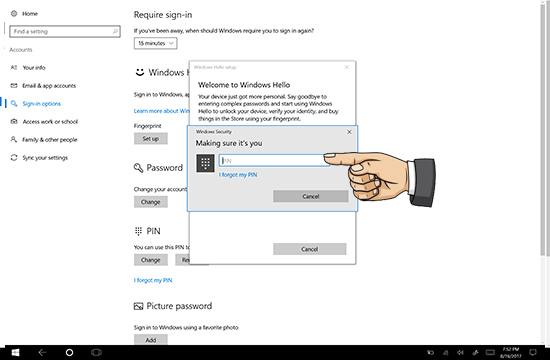Click Cancel in Windows Hello setup window
The height and width of the screenshot is (360, 550).
point(309,249)
